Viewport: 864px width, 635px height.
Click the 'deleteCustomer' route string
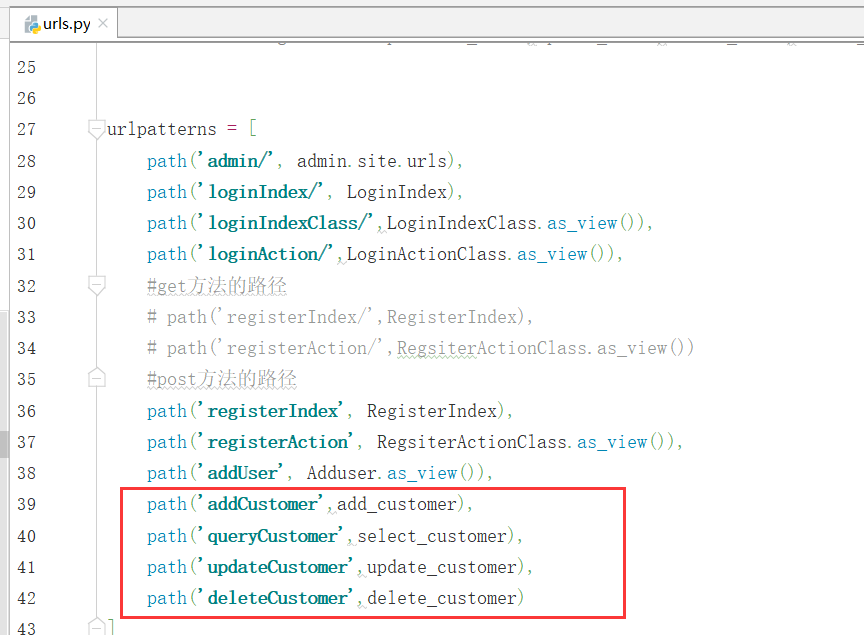click(x=277, y=598)
